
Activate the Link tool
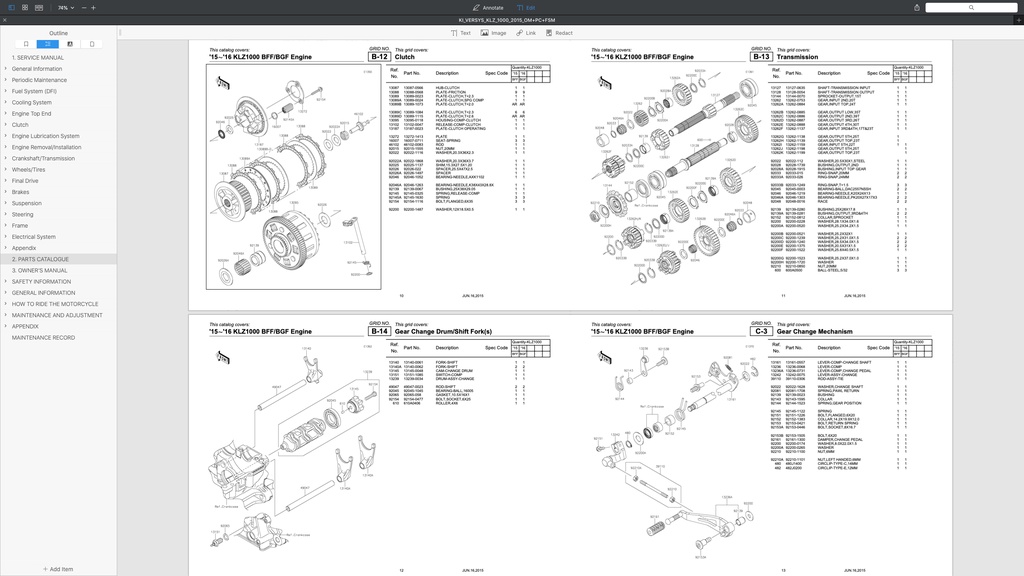(x=526, y=33)
